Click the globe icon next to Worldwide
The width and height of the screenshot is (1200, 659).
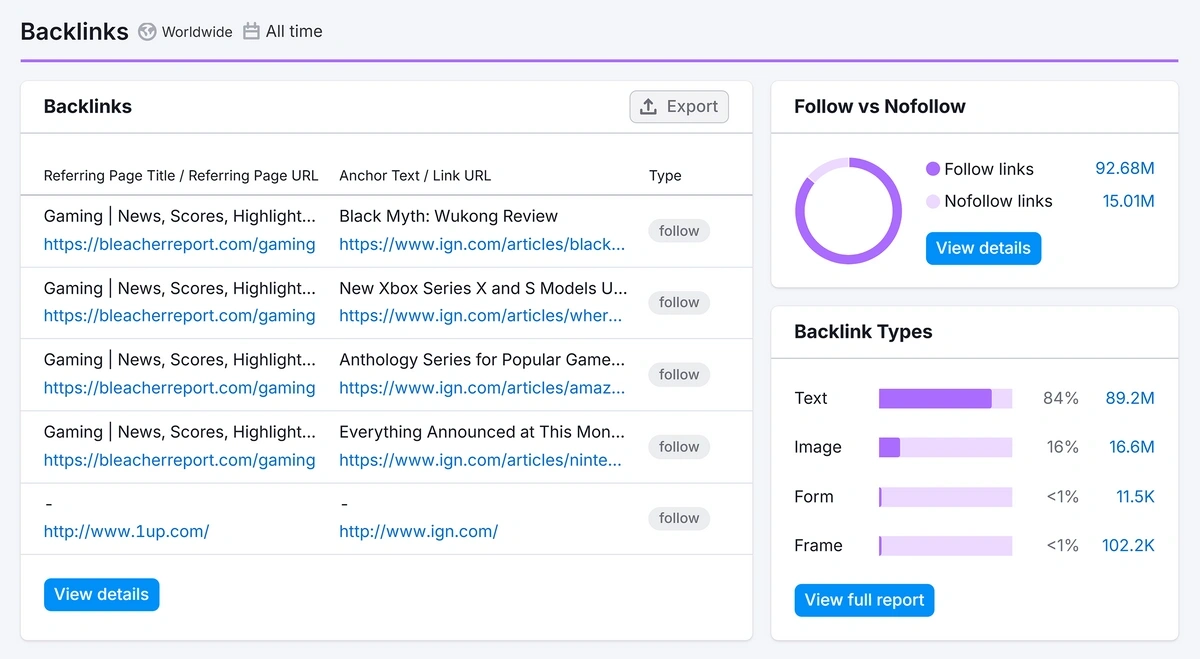(x=147, y=32)
